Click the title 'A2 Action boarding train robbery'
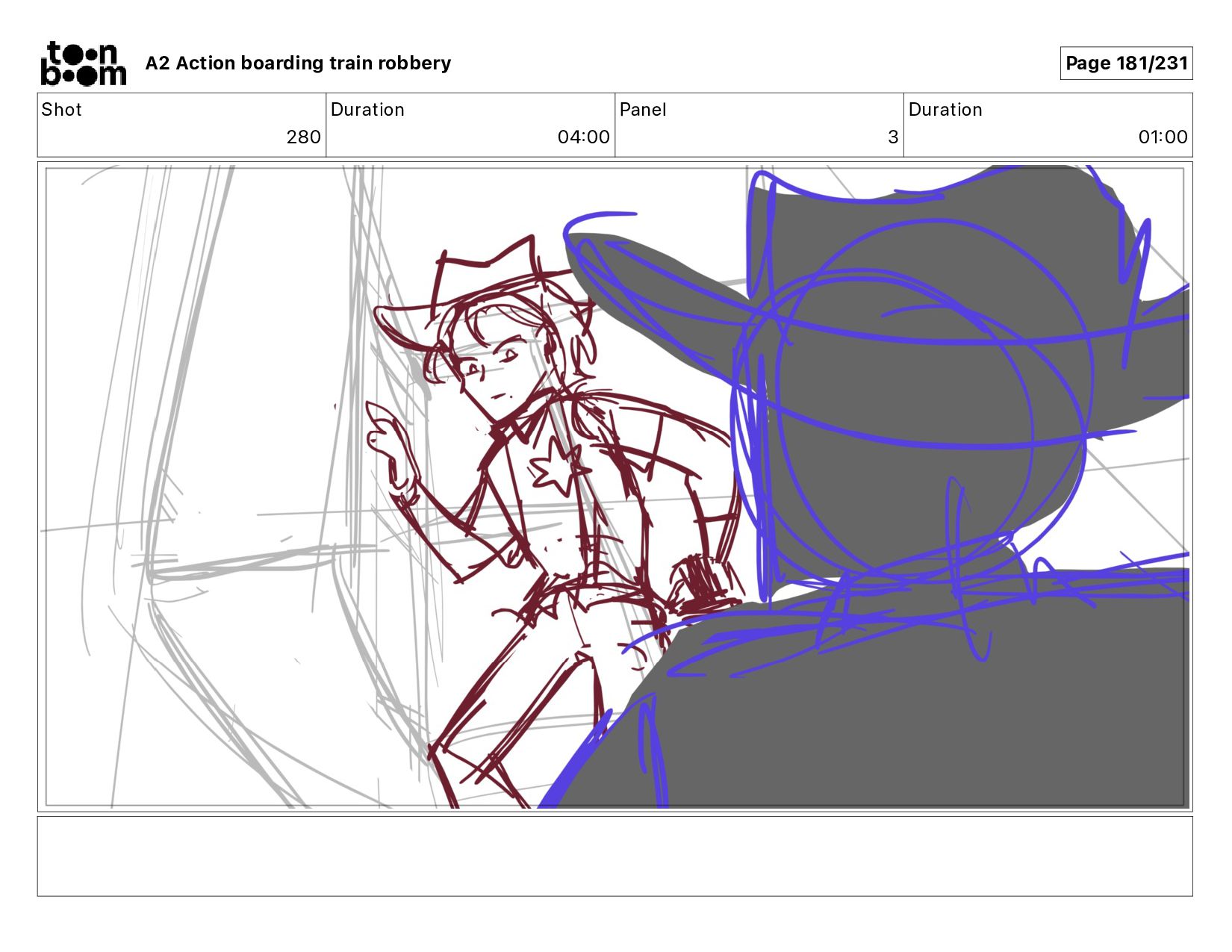This screenshot has width=1232, height=952. pos(298,63)
